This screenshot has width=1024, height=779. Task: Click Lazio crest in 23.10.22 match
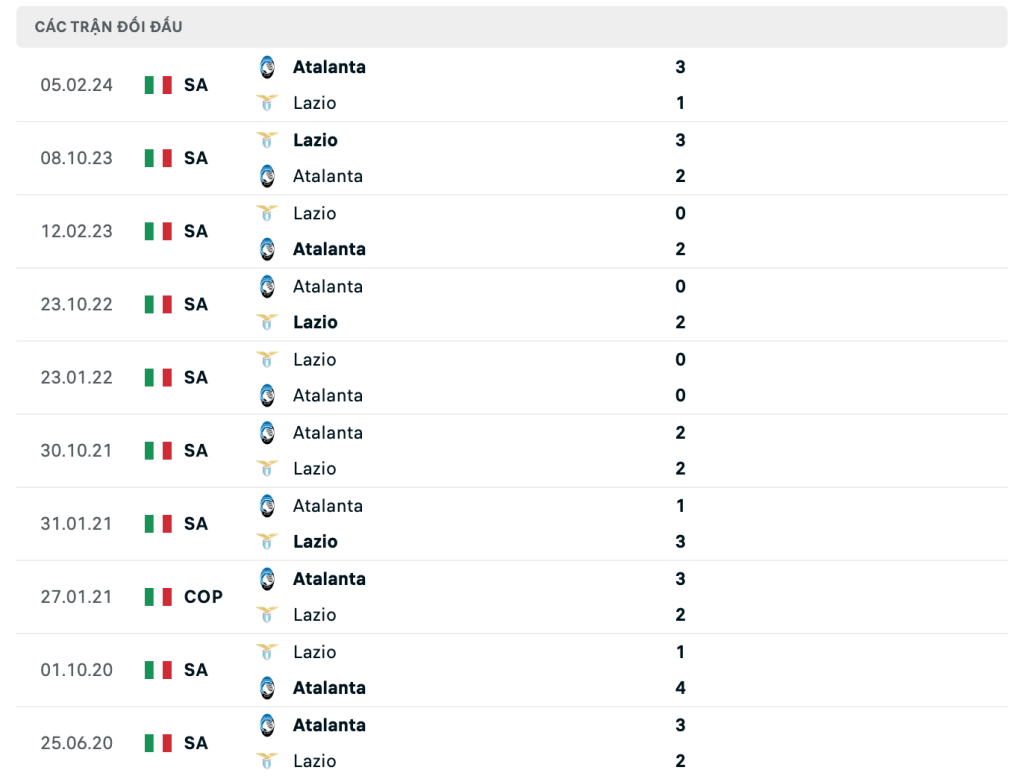coord(267,322)
